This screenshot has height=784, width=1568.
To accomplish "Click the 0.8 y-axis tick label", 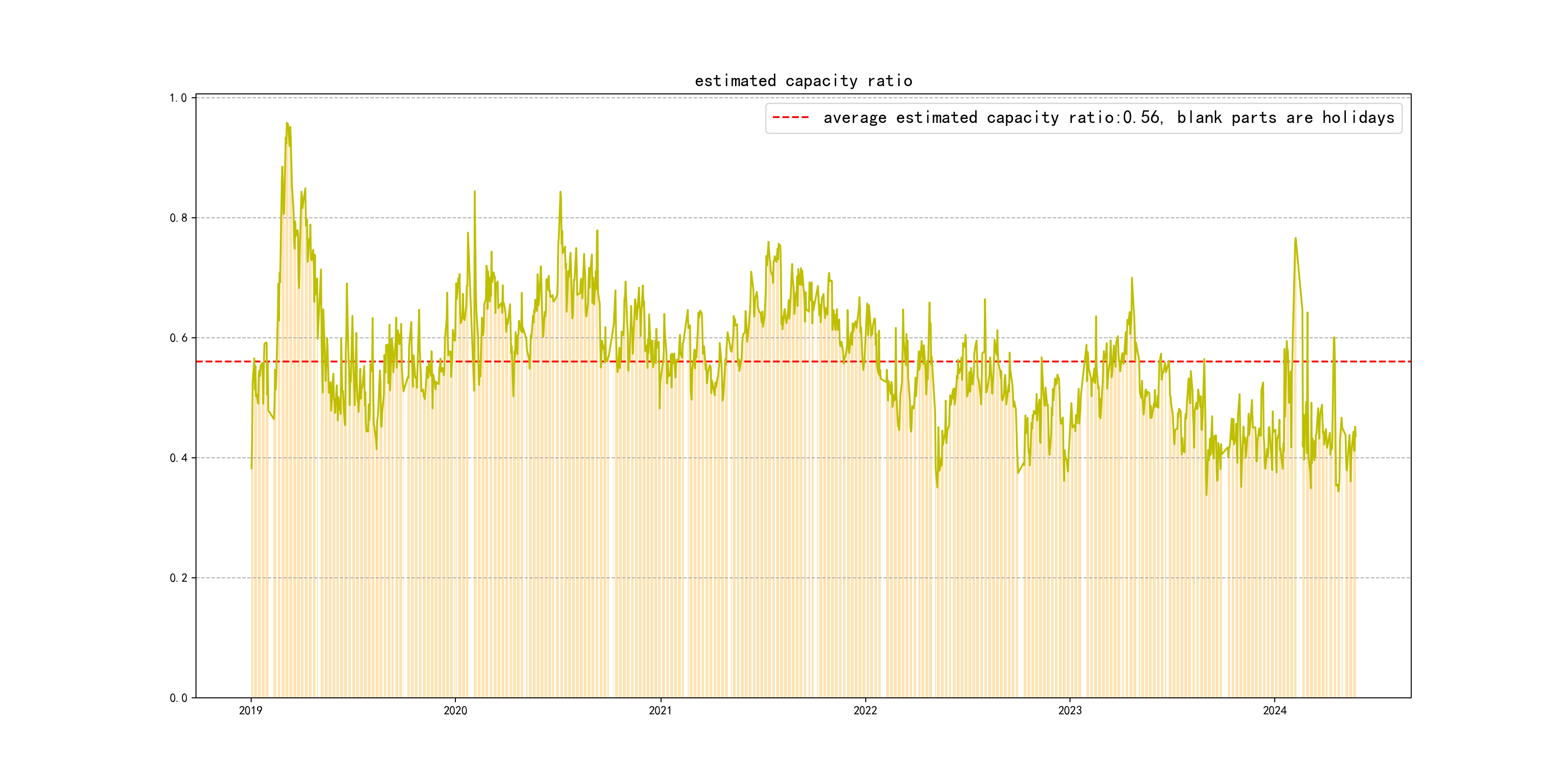I will (x=178, y=218).
